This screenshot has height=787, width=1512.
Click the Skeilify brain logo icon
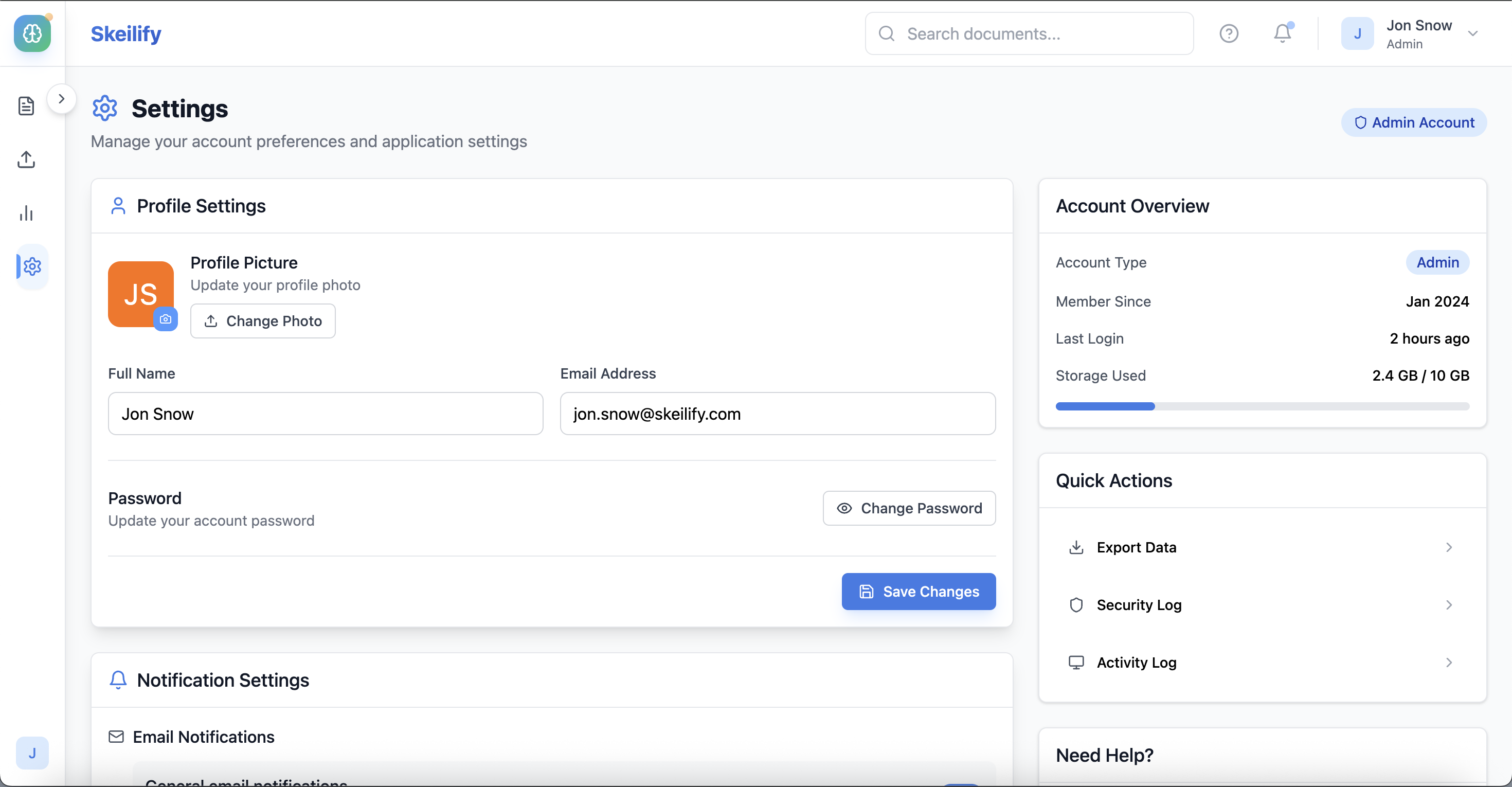pos(32,33)
